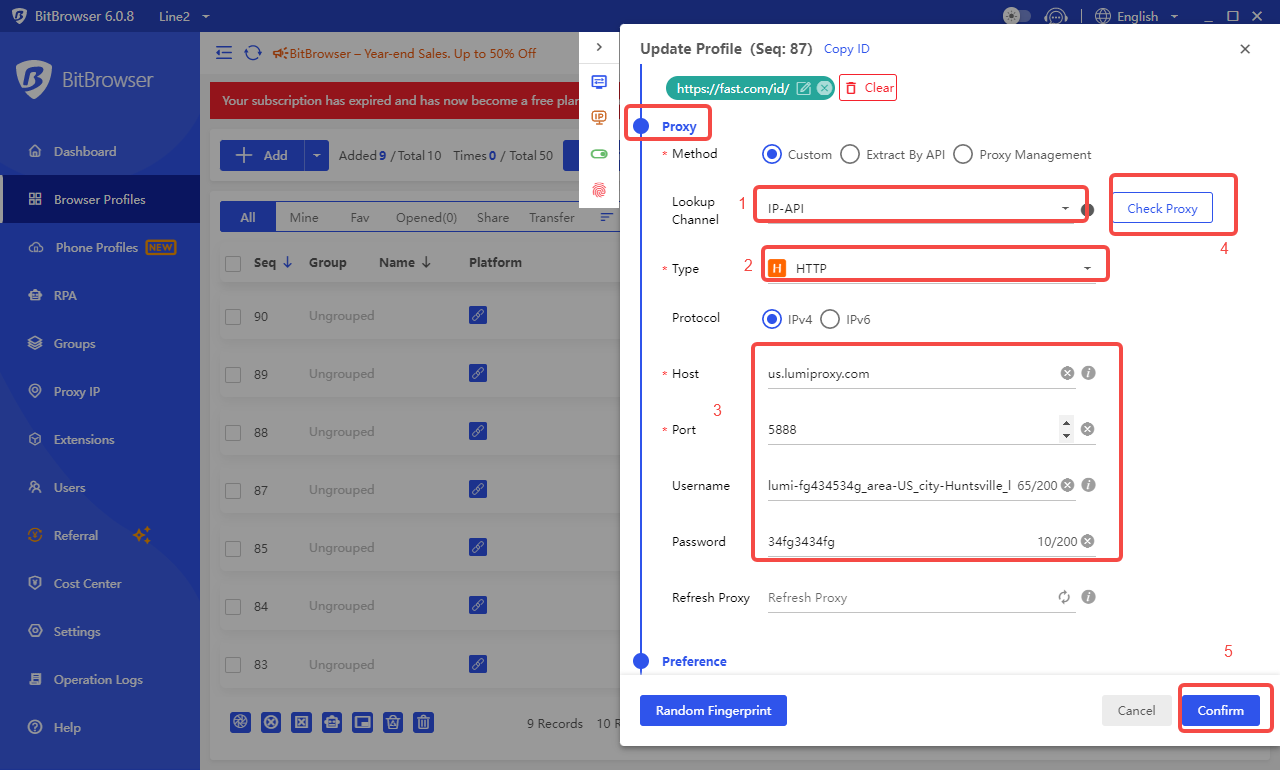This screenshot has height=770, width=1280.
Task: Click the circled X icon in bottom toolbar
Action: 270,722
